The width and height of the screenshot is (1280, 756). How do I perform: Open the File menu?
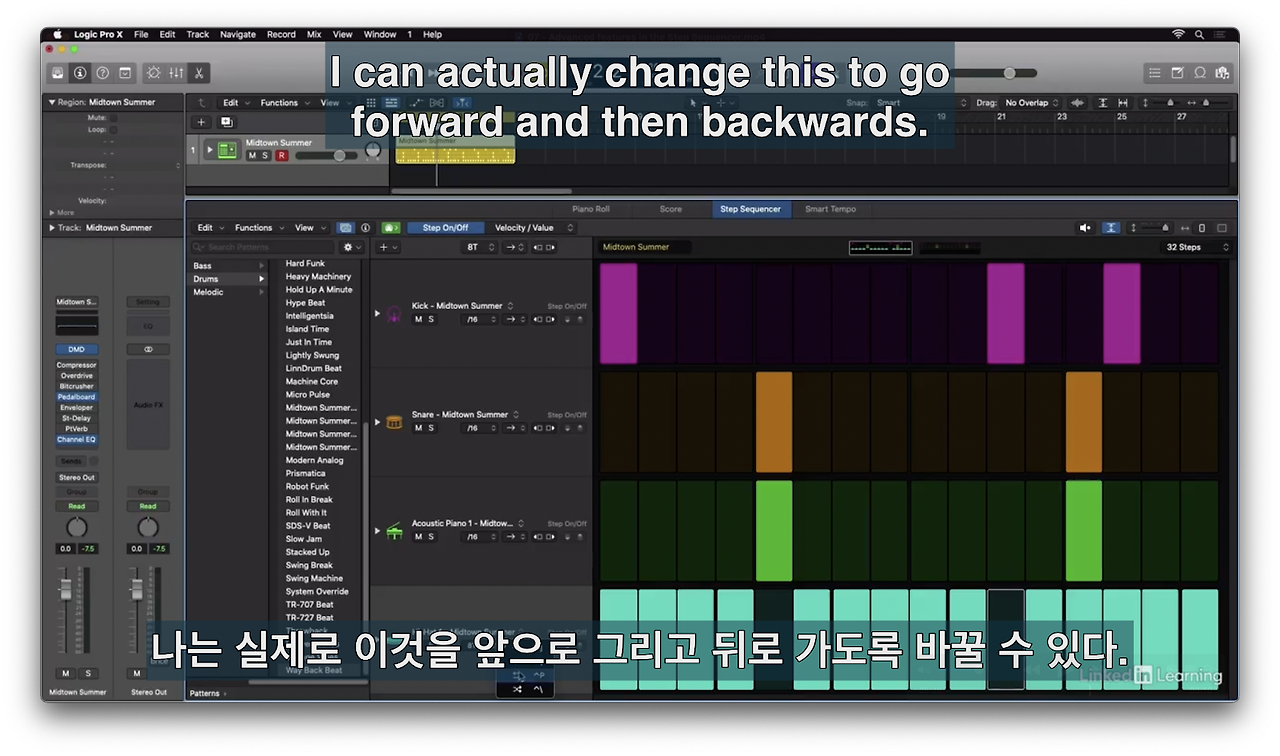(141, 34)
